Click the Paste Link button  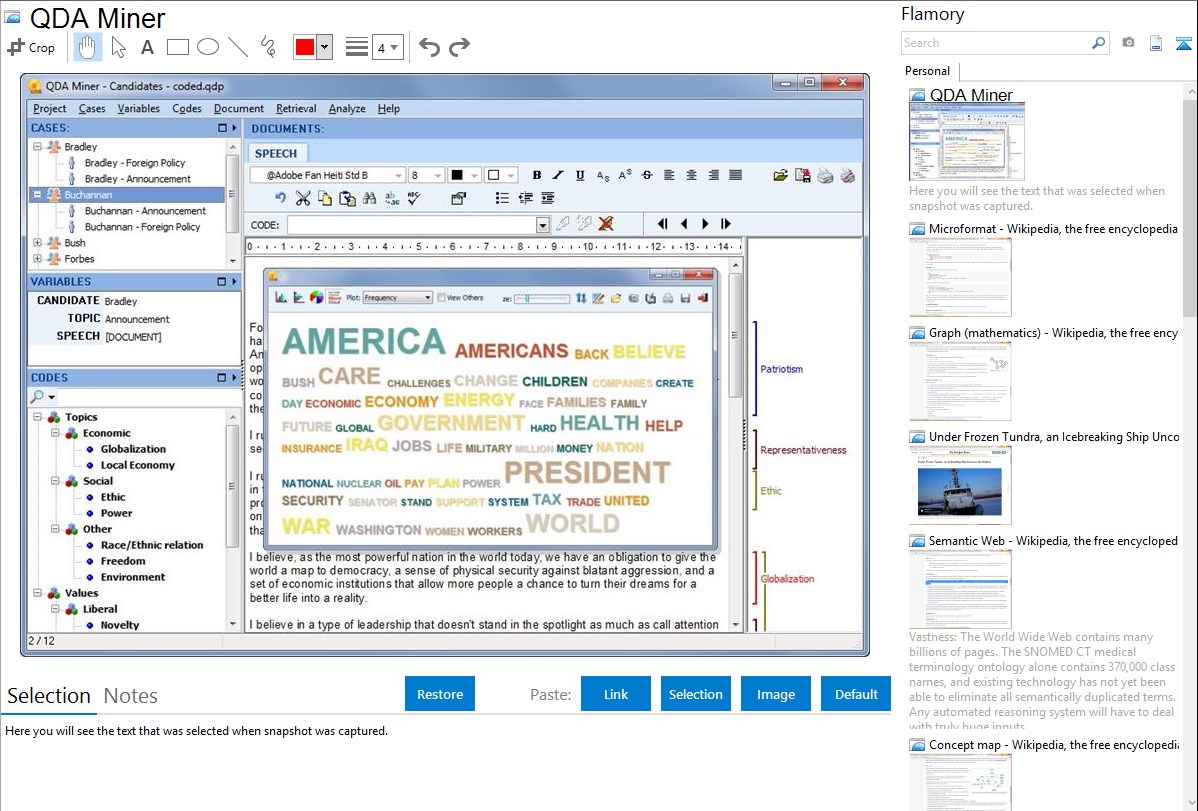pyautogui.click(x=616, y=694)
